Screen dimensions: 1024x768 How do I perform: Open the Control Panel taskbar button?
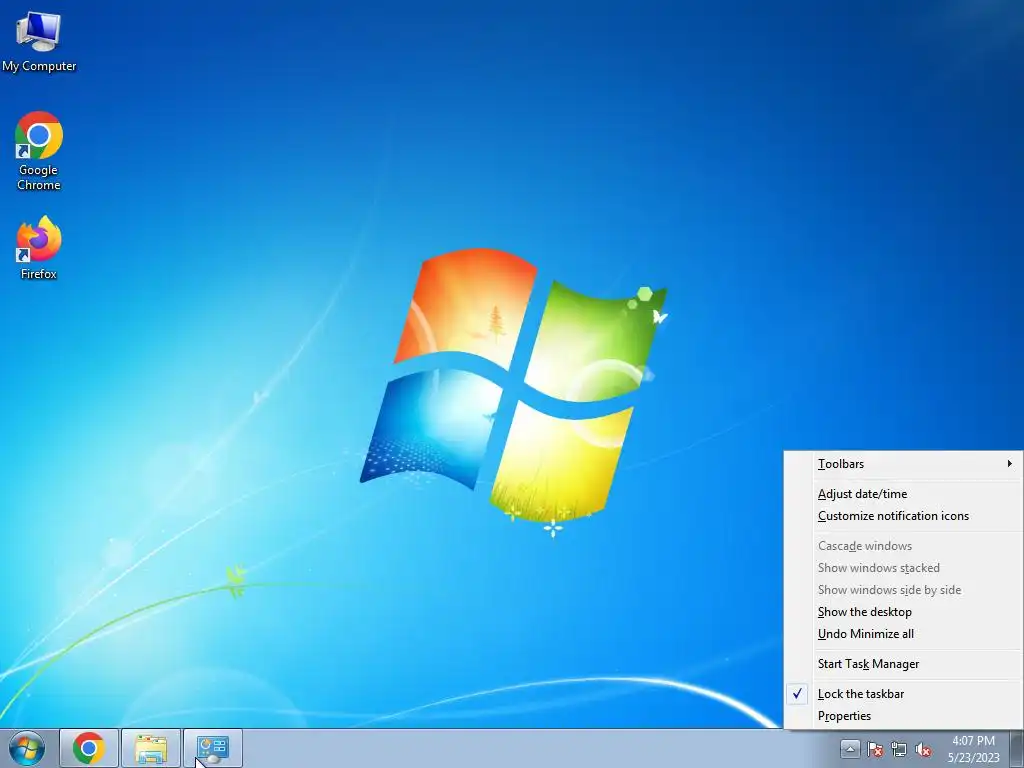point(213,748)
